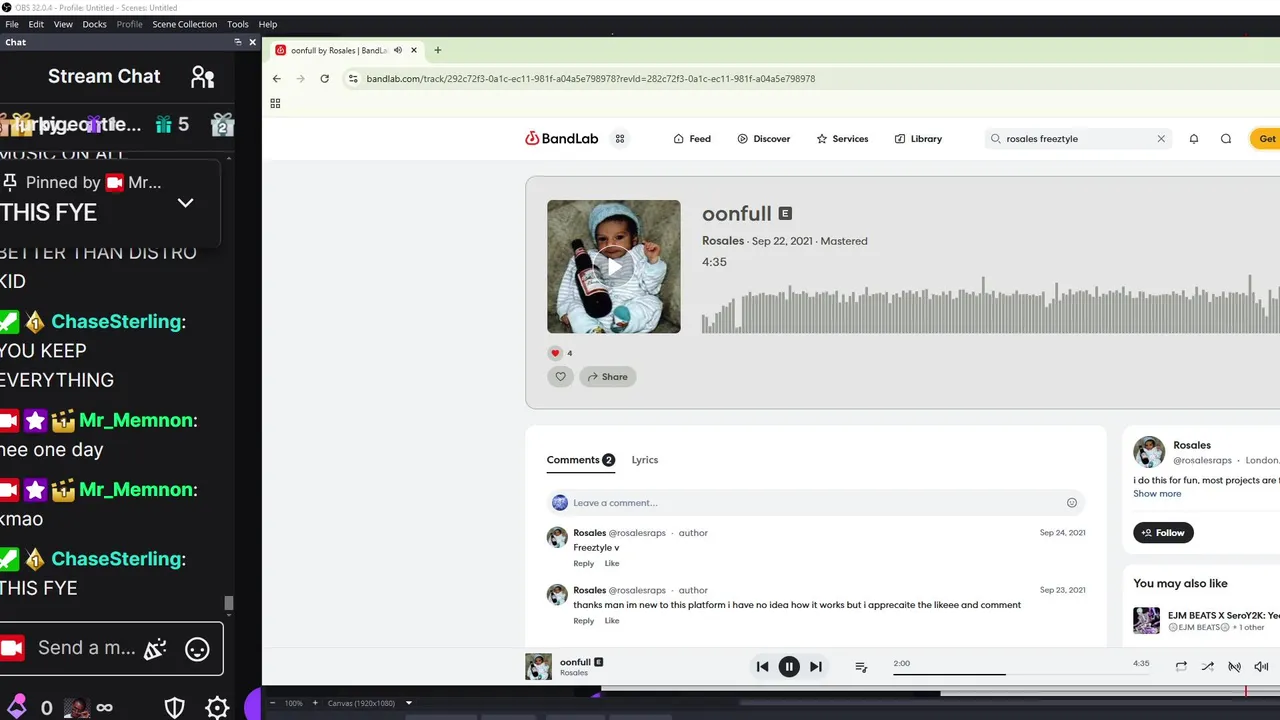Reload the BandLab page

click(325, 78)
